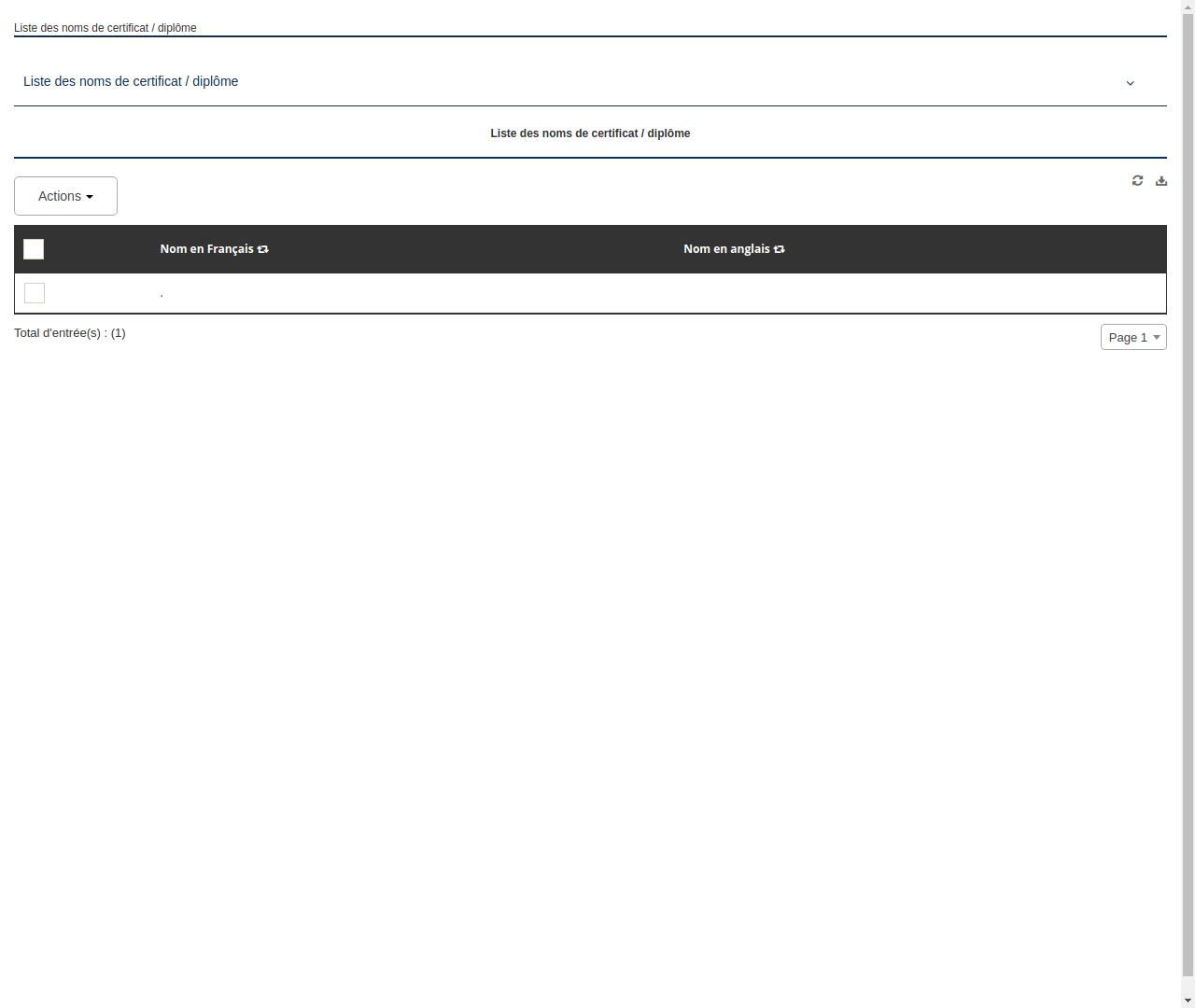Click the sort toggle beside the English column label
The image size is (1195, 1008).
click(x=779, y=249)
